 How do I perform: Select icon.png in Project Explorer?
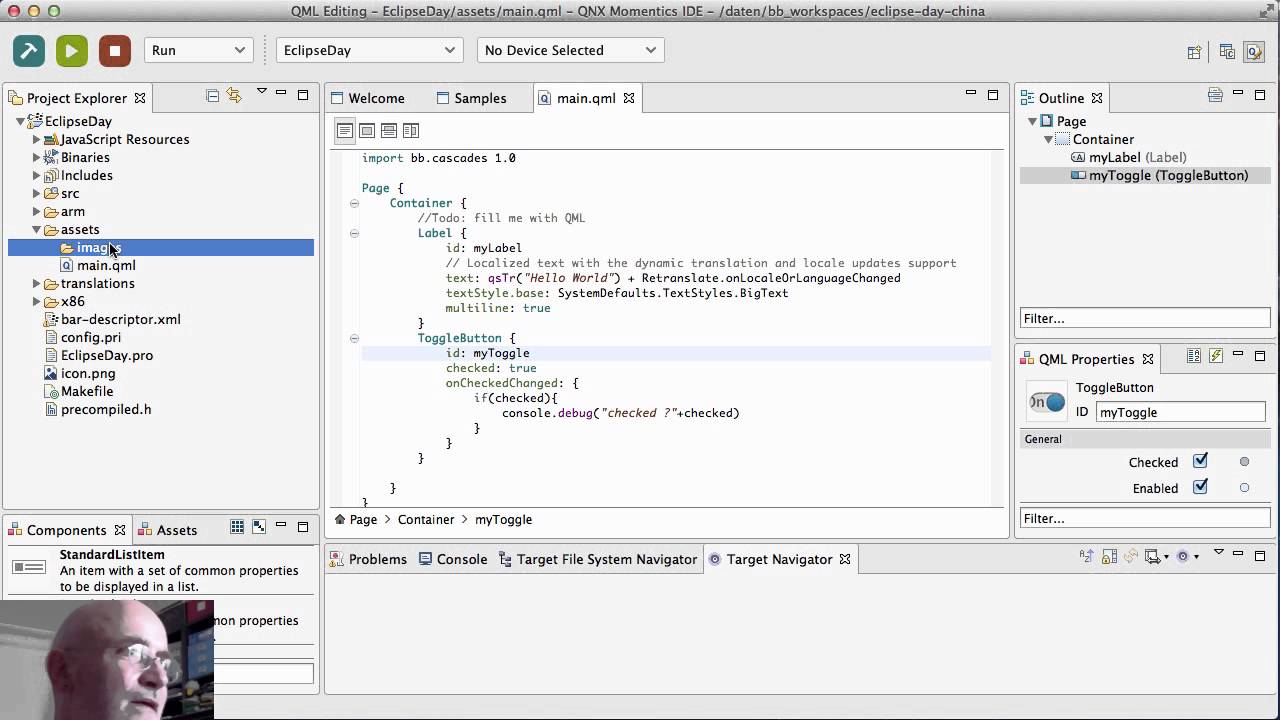88,373
